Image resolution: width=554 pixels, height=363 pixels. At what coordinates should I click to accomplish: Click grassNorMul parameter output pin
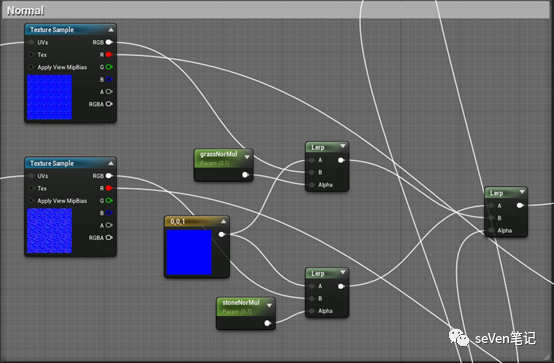pos(245,175)
